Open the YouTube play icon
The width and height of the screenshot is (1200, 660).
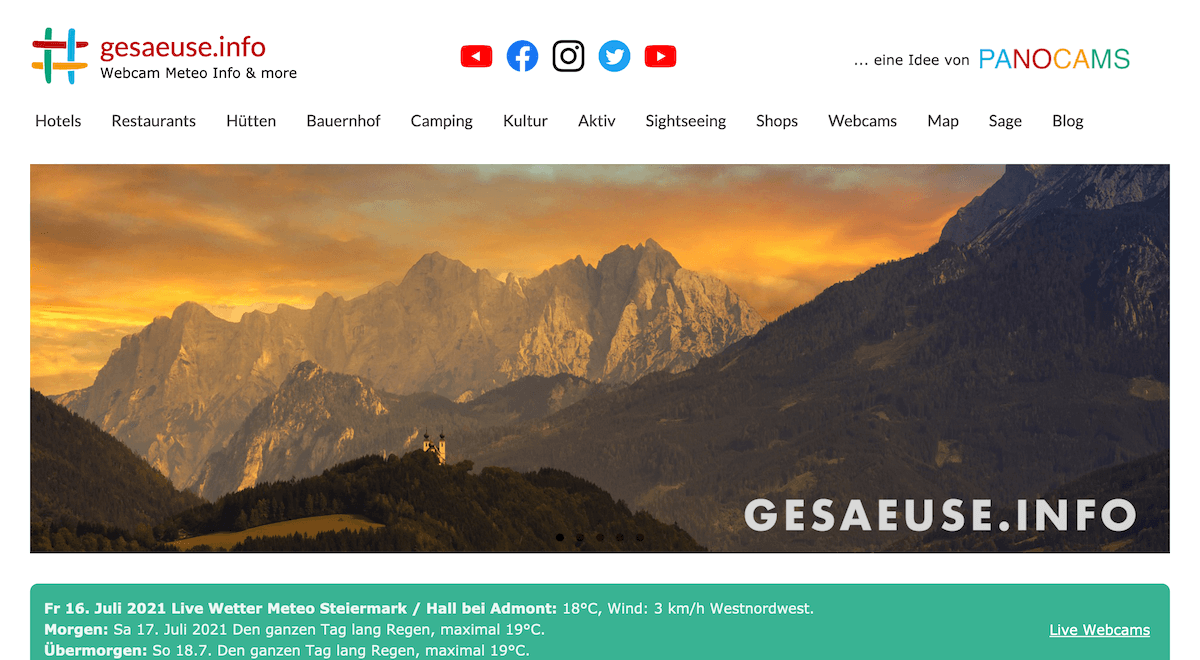pos(660,57)
